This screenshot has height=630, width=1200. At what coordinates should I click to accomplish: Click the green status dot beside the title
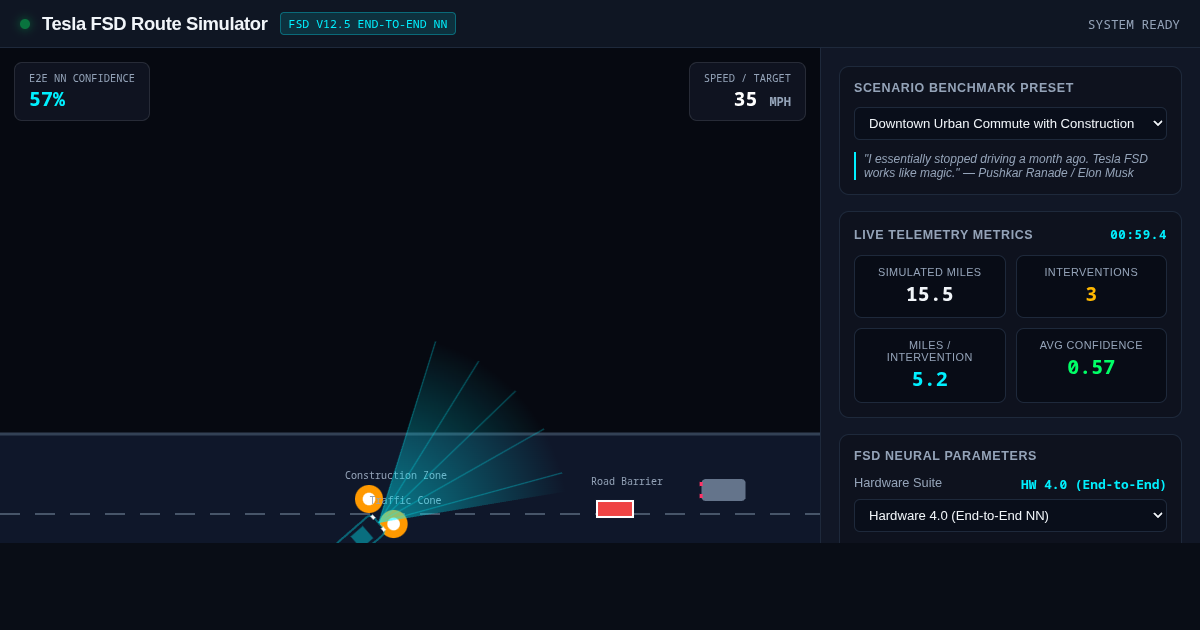(25, 24)
